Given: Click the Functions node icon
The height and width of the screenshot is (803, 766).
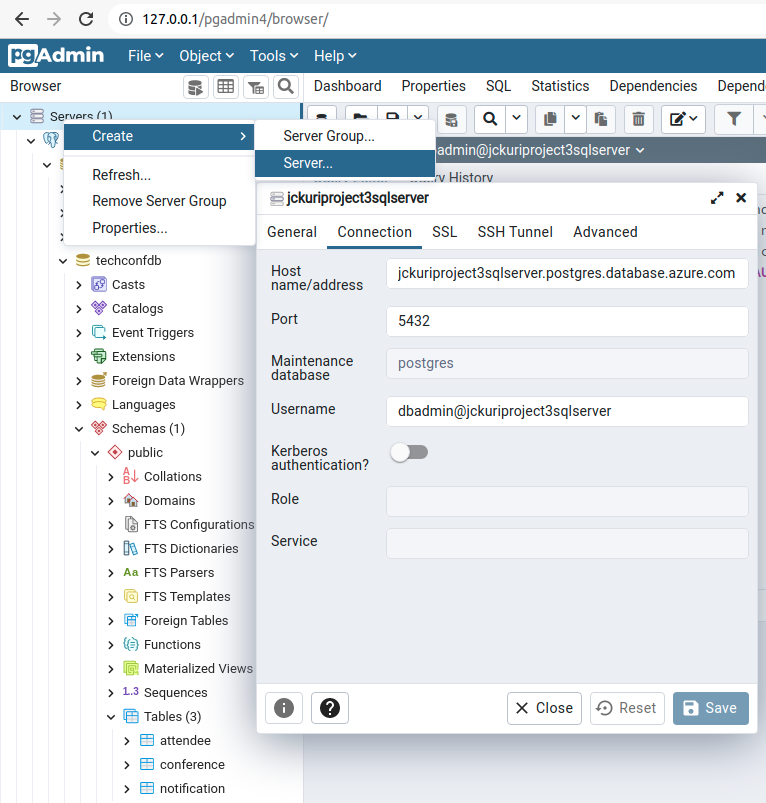Looking at the screenshot, I should [x=131, y=644].
